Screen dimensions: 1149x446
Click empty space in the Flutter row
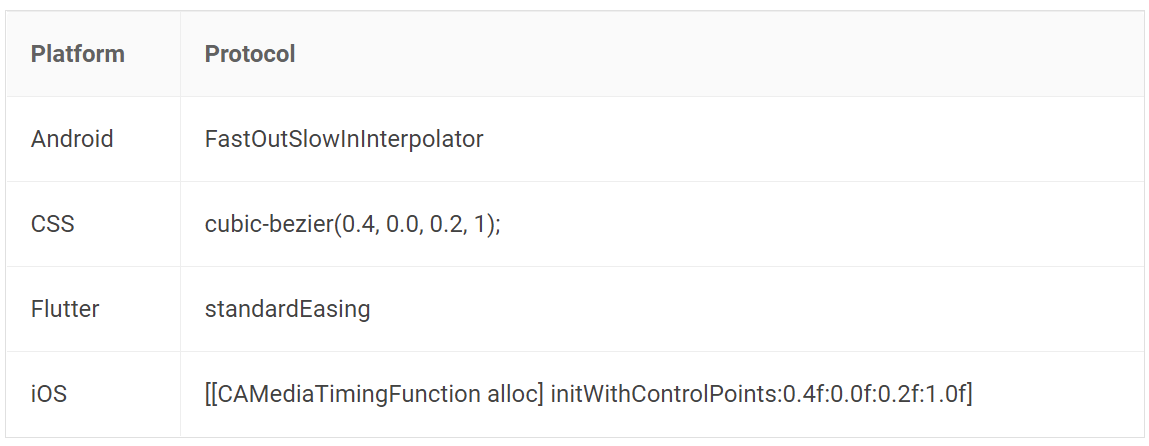[755, 308]
